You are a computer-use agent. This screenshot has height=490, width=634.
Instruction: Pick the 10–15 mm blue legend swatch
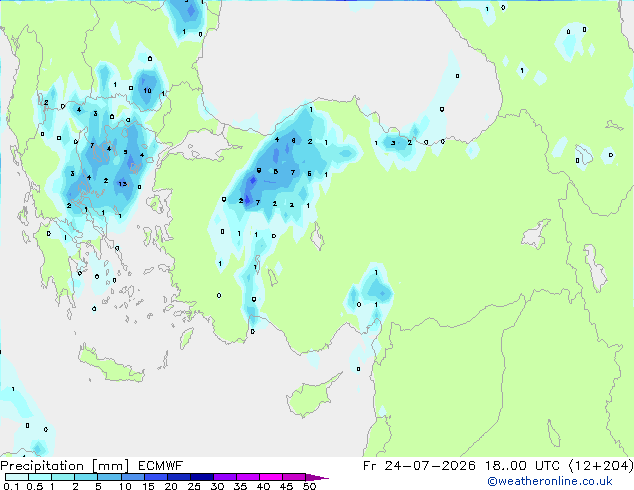point(132,477)
